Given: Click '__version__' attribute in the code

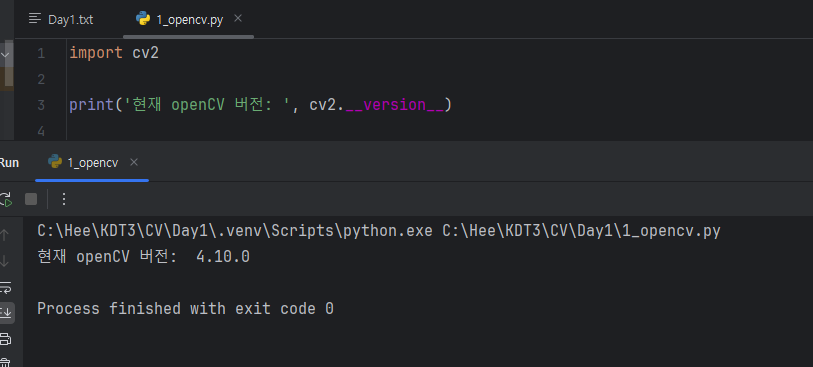Looking at the screenshot, I should [395, 105].
